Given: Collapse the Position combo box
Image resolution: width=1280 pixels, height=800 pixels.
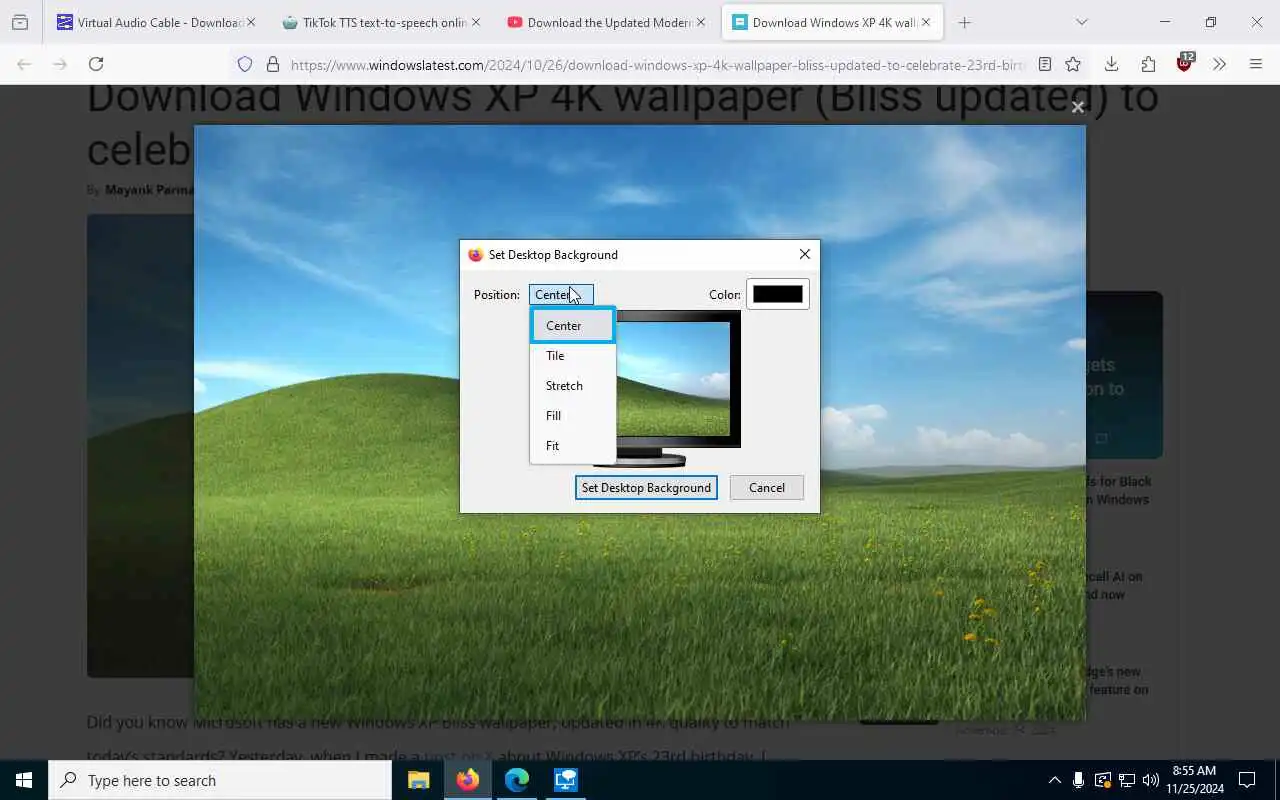Looking at the screenshot, I should click(561, 295).
